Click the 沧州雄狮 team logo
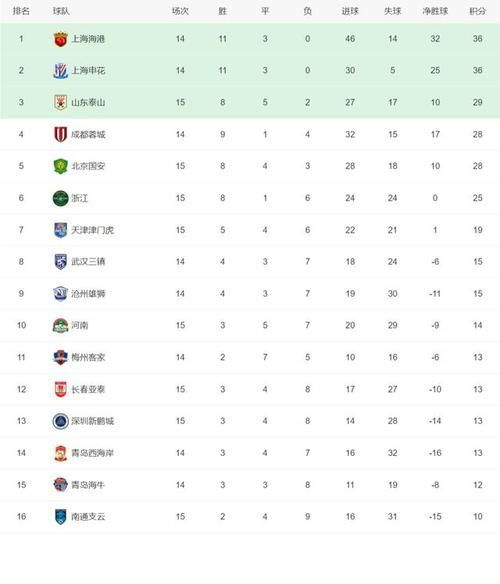500x584 pixels. pos(60,293)
